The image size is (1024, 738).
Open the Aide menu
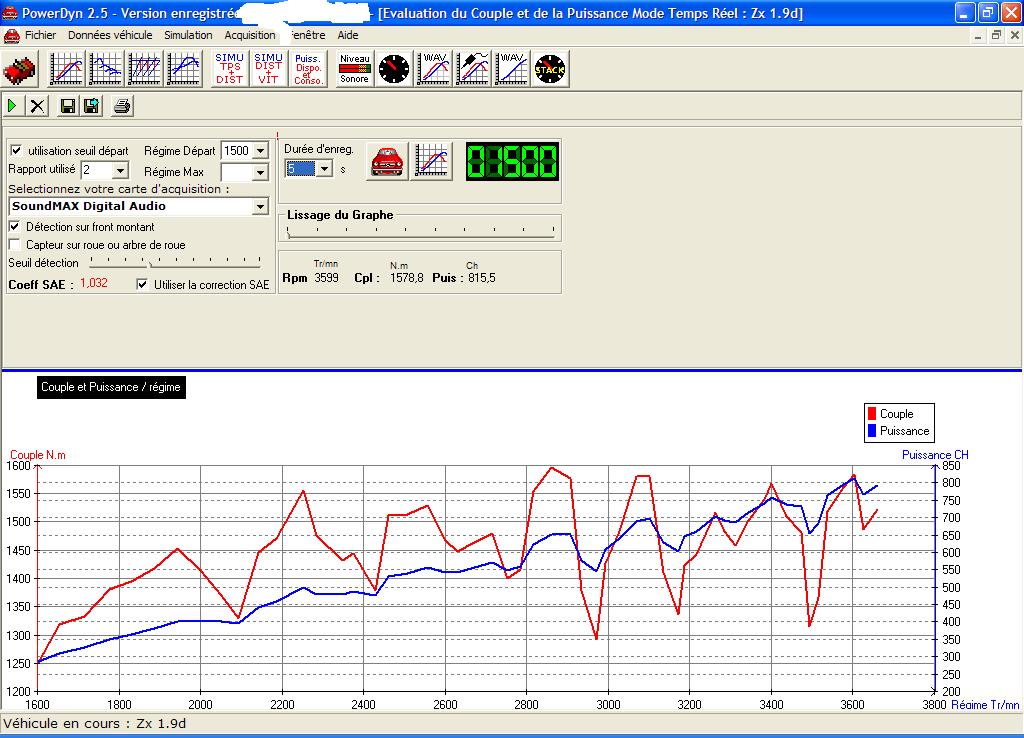tap(347, 35)
